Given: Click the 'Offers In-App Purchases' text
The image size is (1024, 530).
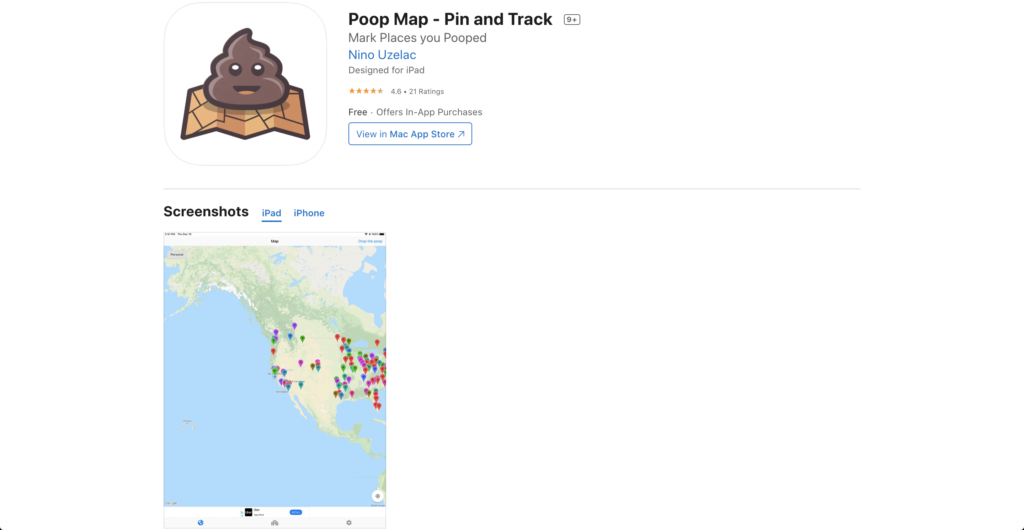Looking at the screenshot, I should pos(429,112).
